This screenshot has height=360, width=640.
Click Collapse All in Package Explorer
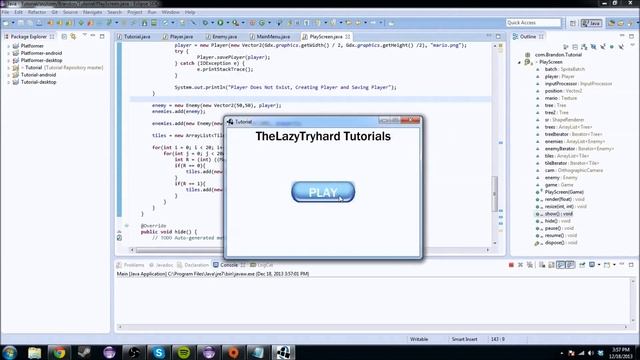[64, 37]
